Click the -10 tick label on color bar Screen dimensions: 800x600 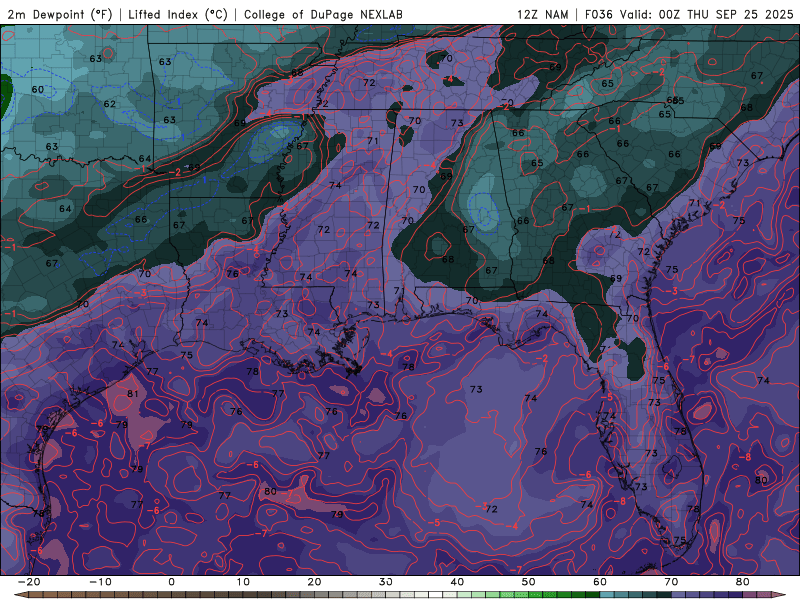pos(100,582)
